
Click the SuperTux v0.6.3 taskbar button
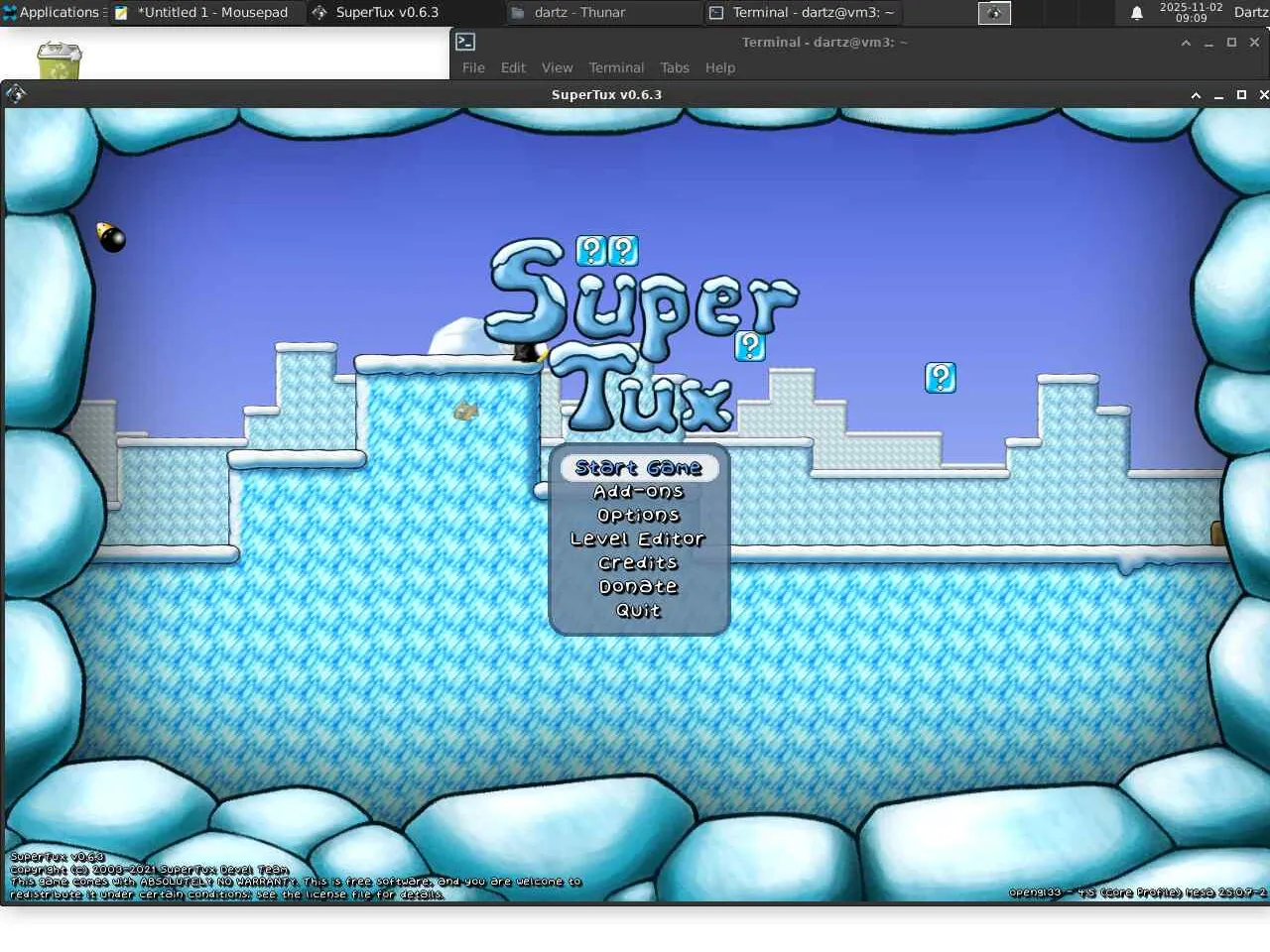[x=405, y=13]
